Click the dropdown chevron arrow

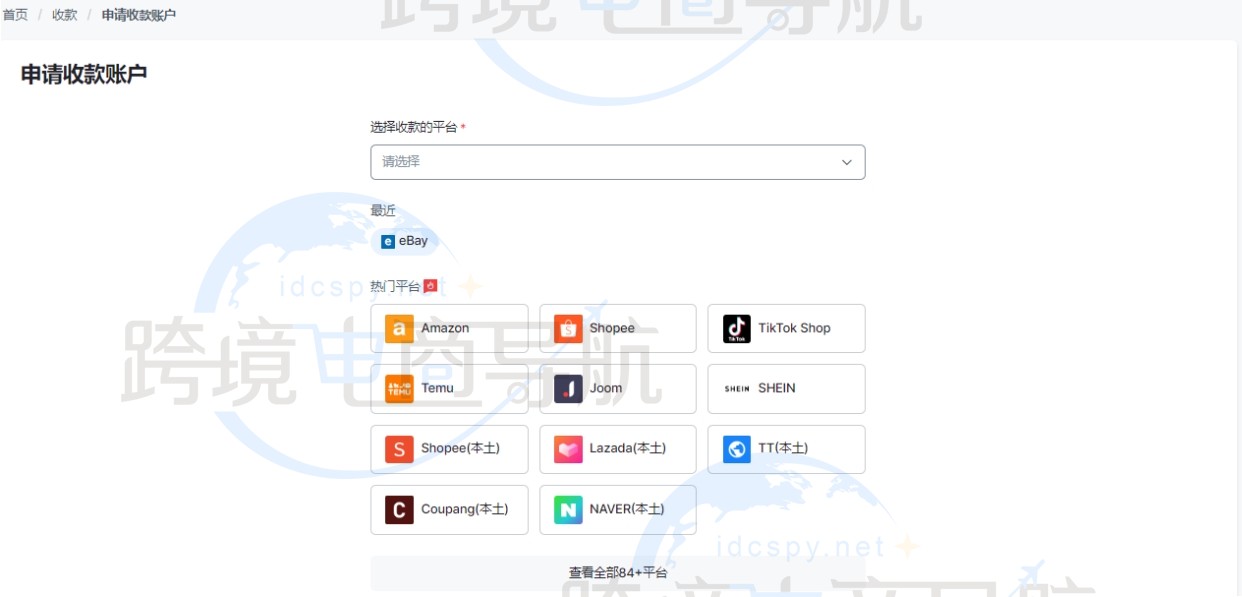click(x=845, y=162)
